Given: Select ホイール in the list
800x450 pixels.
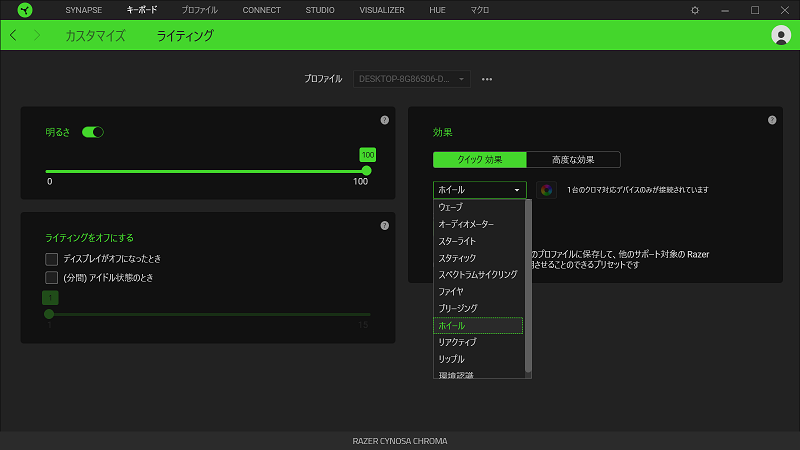Looking at the screenshot, I should (478, 326).
